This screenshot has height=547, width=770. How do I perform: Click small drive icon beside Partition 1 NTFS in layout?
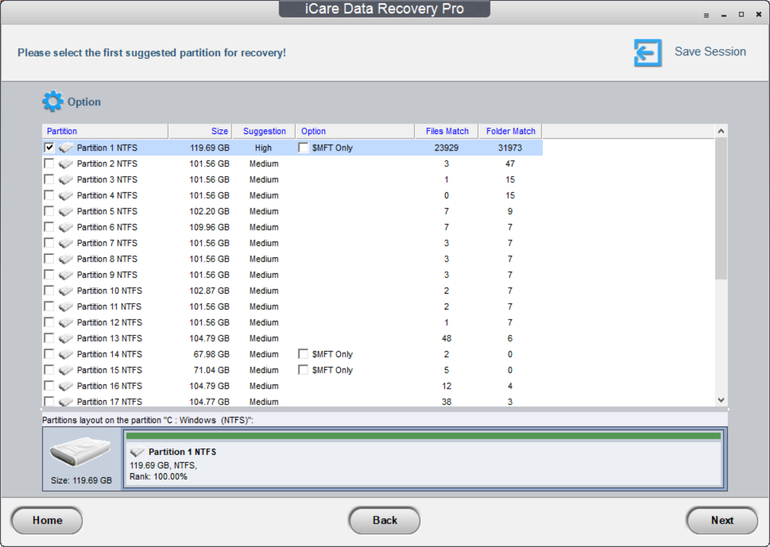[x=137, y=452]
